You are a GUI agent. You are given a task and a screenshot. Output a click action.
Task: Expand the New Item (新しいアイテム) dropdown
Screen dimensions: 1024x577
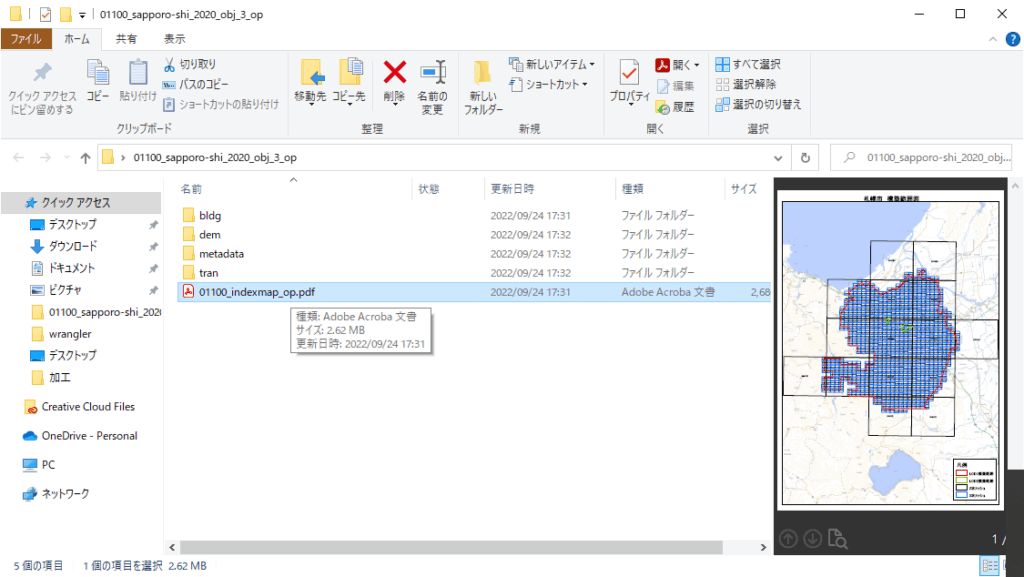click(552, 64)
